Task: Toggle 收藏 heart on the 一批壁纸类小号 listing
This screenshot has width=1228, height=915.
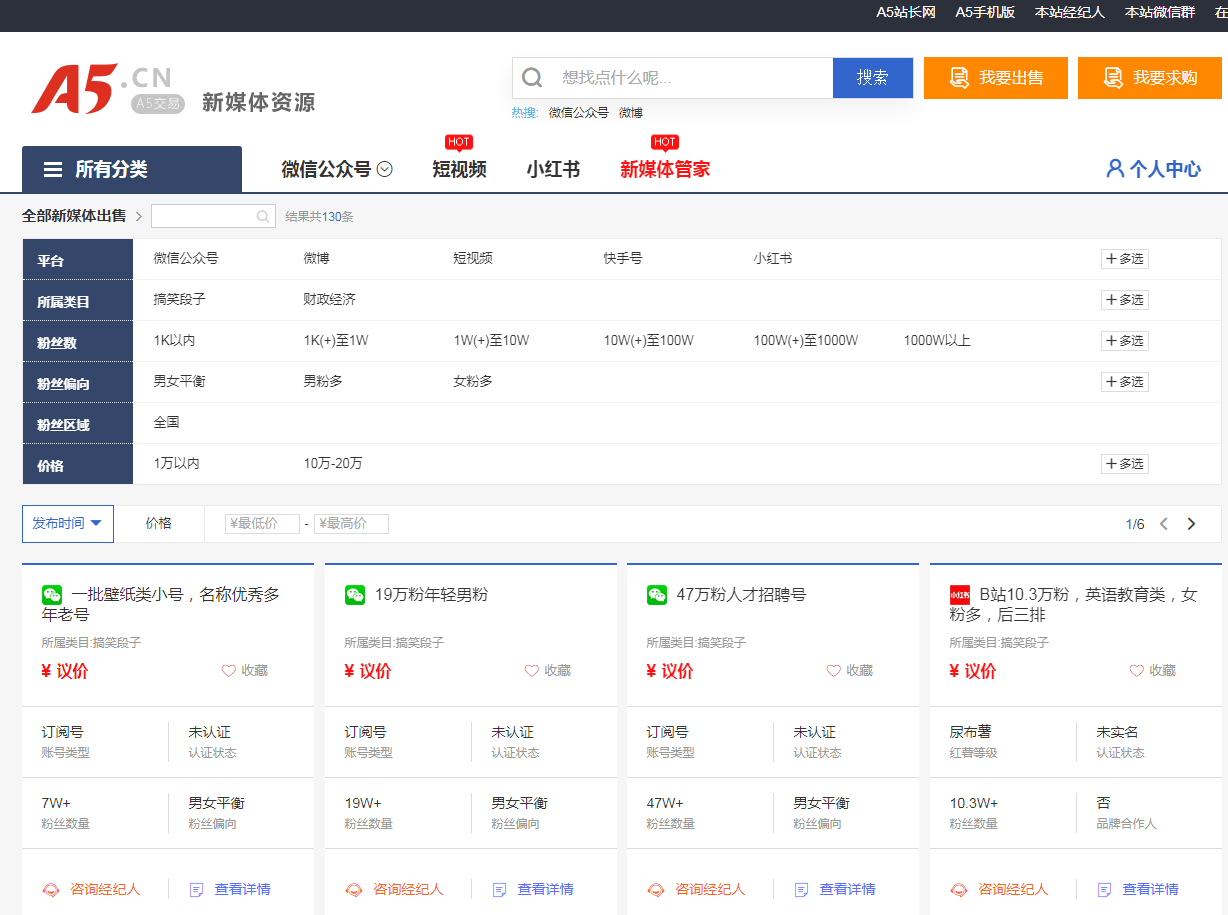Action: pos(228,671)
